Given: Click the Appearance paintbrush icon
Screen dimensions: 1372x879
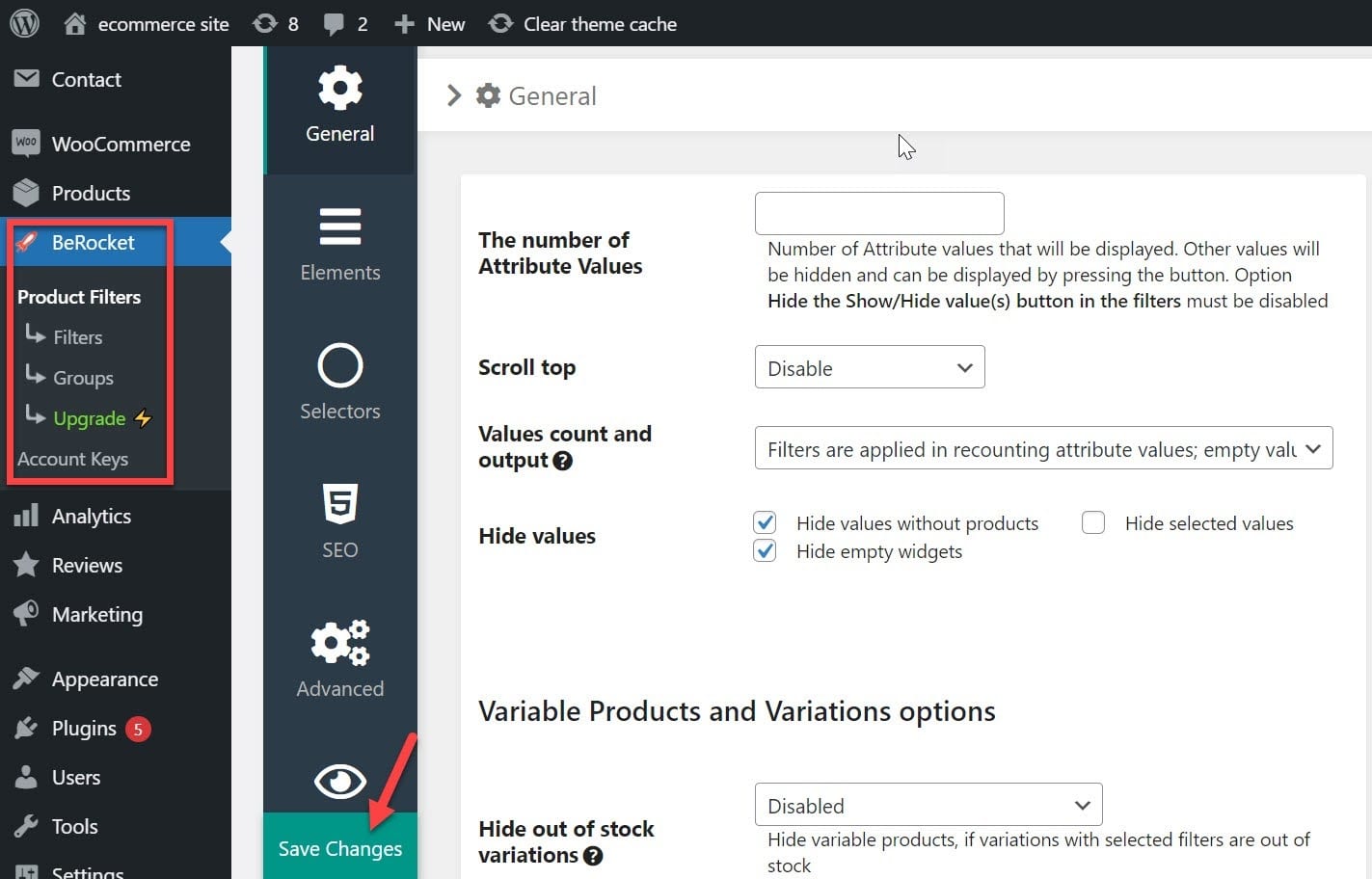Looking at the screenshot, I should pos(27,679).
